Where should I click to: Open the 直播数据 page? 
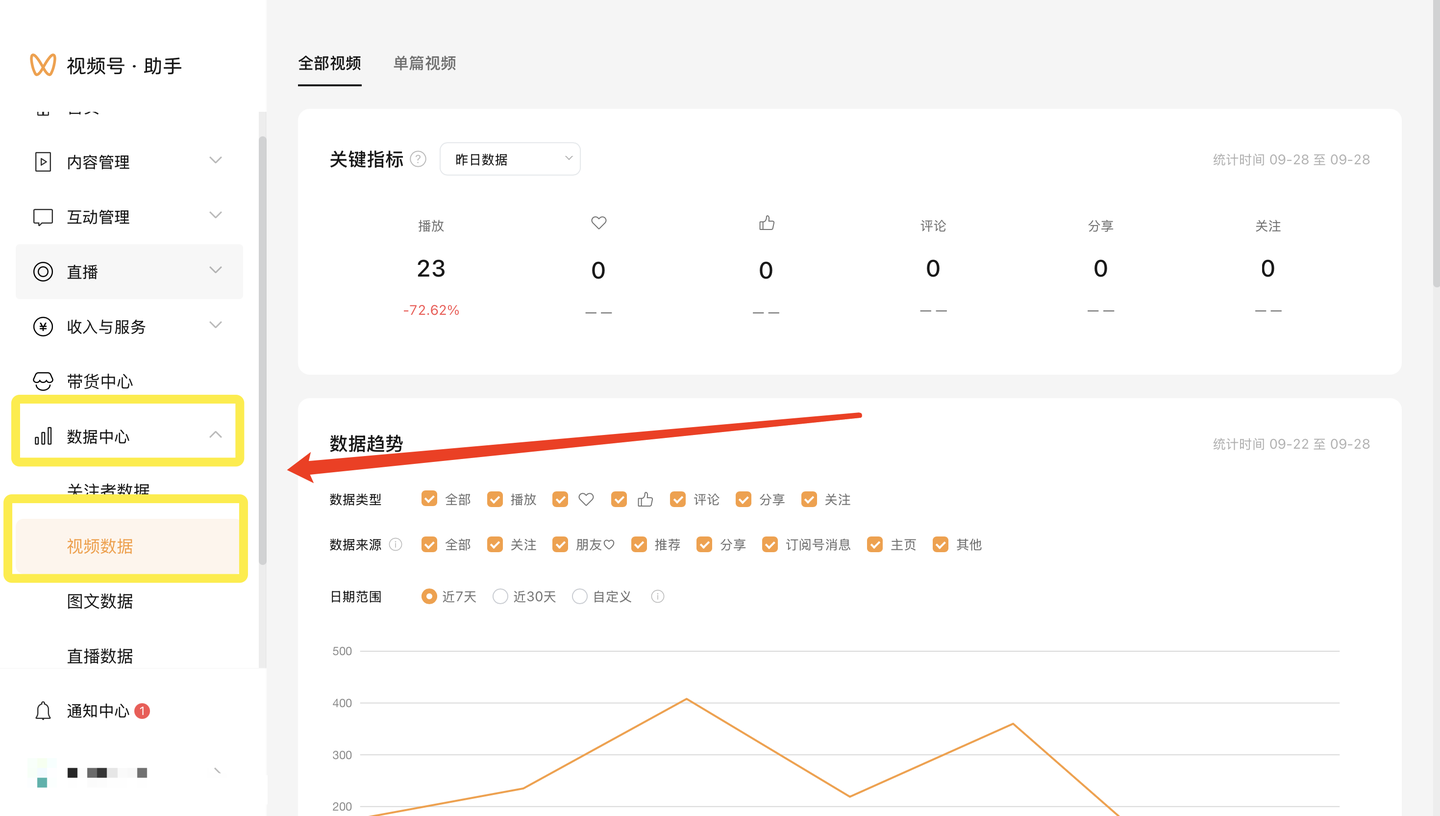[x=101, y=655]
